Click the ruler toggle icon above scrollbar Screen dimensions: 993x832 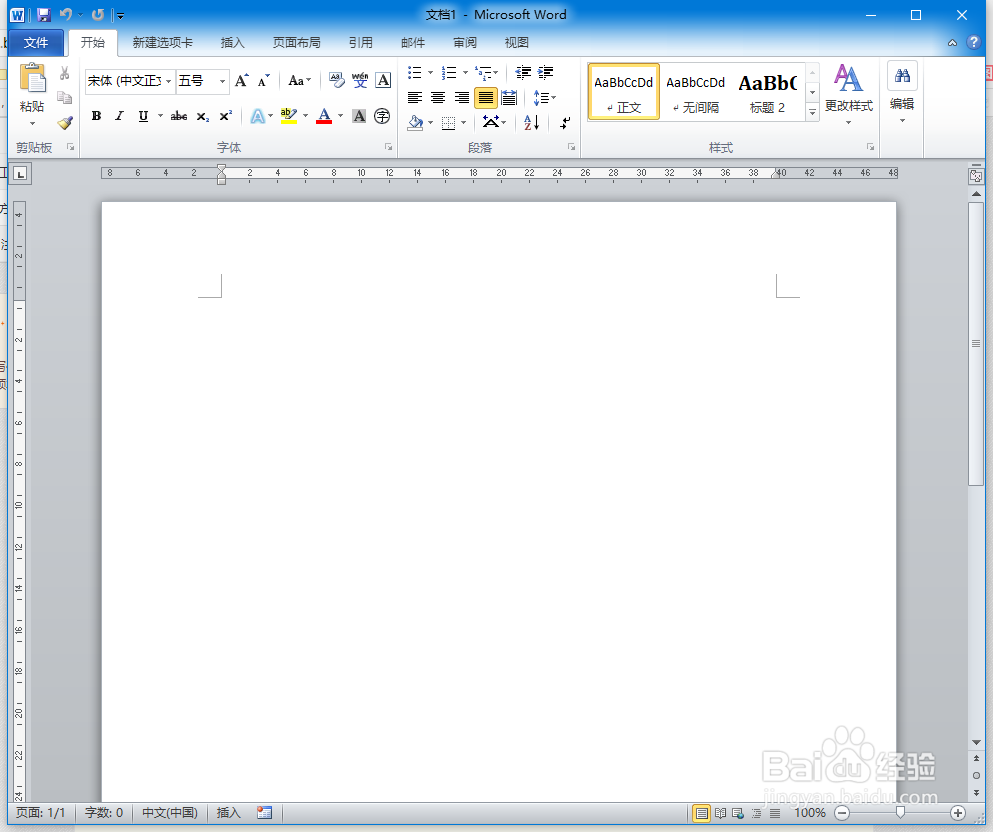[x=976, y=175]
